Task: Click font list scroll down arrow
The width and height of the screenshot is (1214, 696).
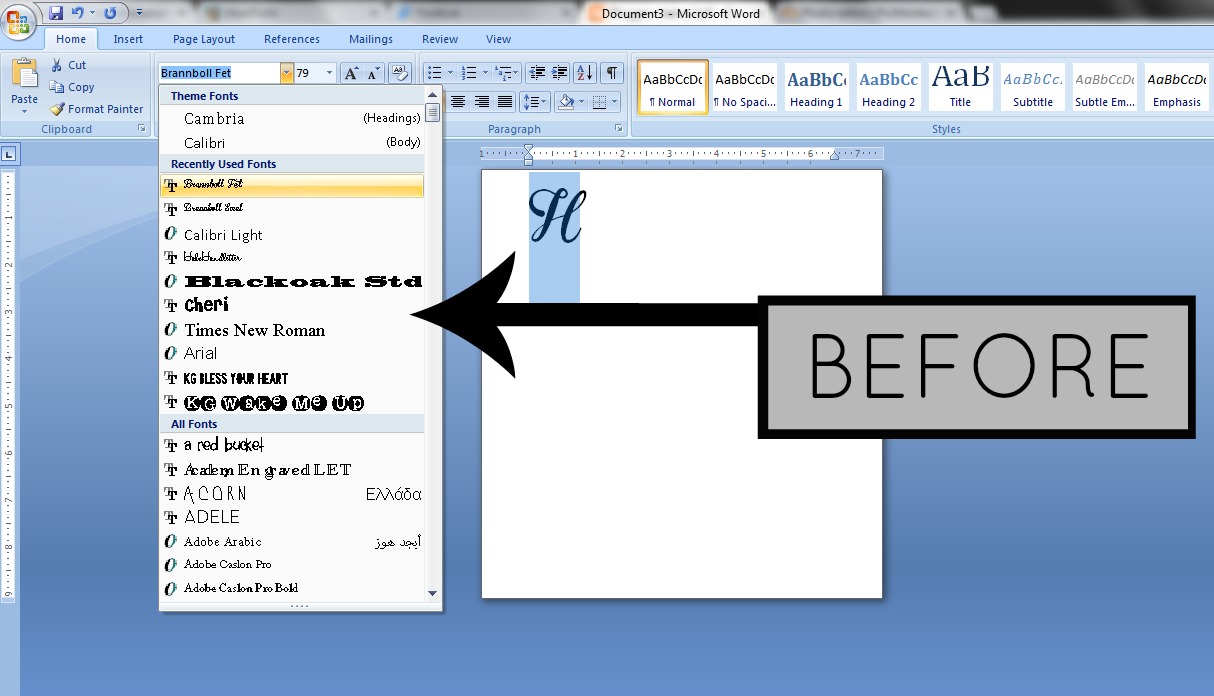Action: coord(433,592)
